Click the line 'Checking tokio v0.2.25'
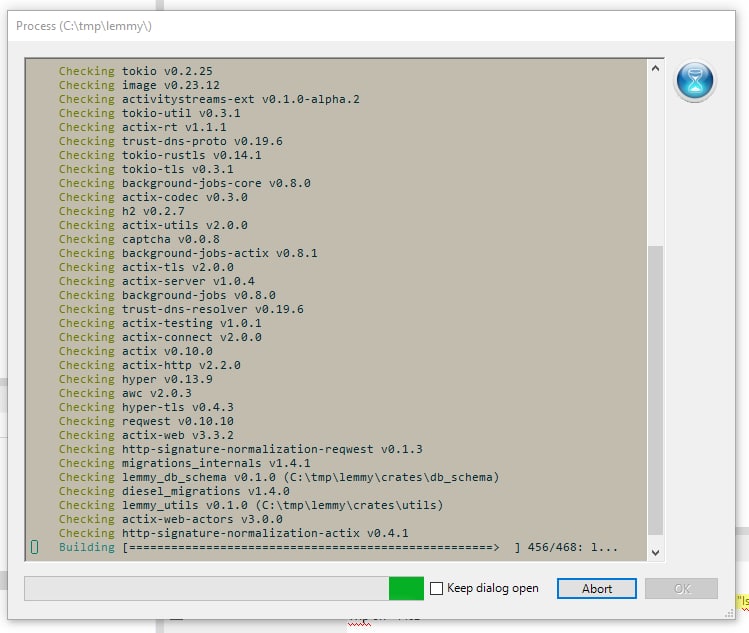This screenshot has height=633, width=749. (x=136, y=71)
